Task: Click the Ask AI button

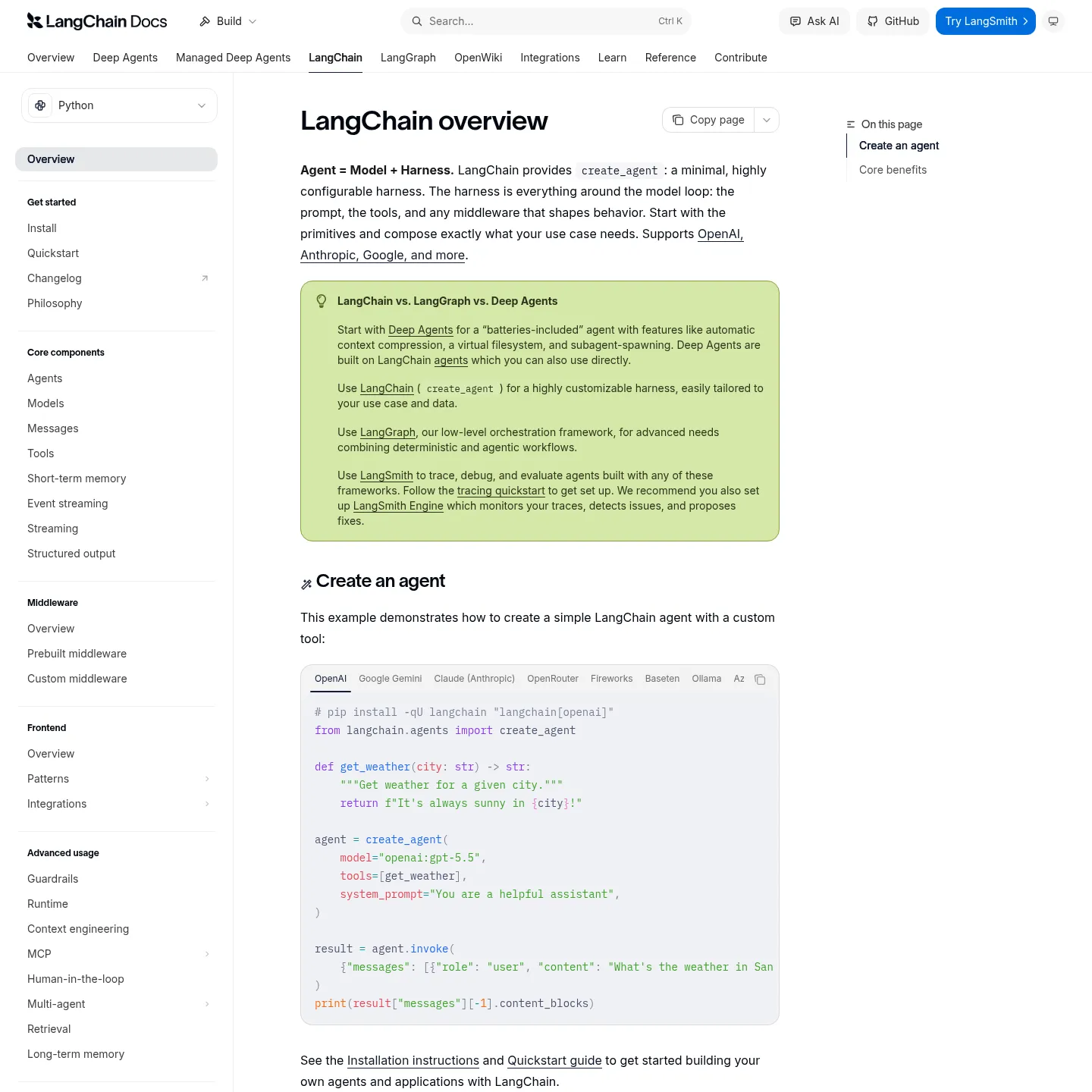Action: pos(814,21)
